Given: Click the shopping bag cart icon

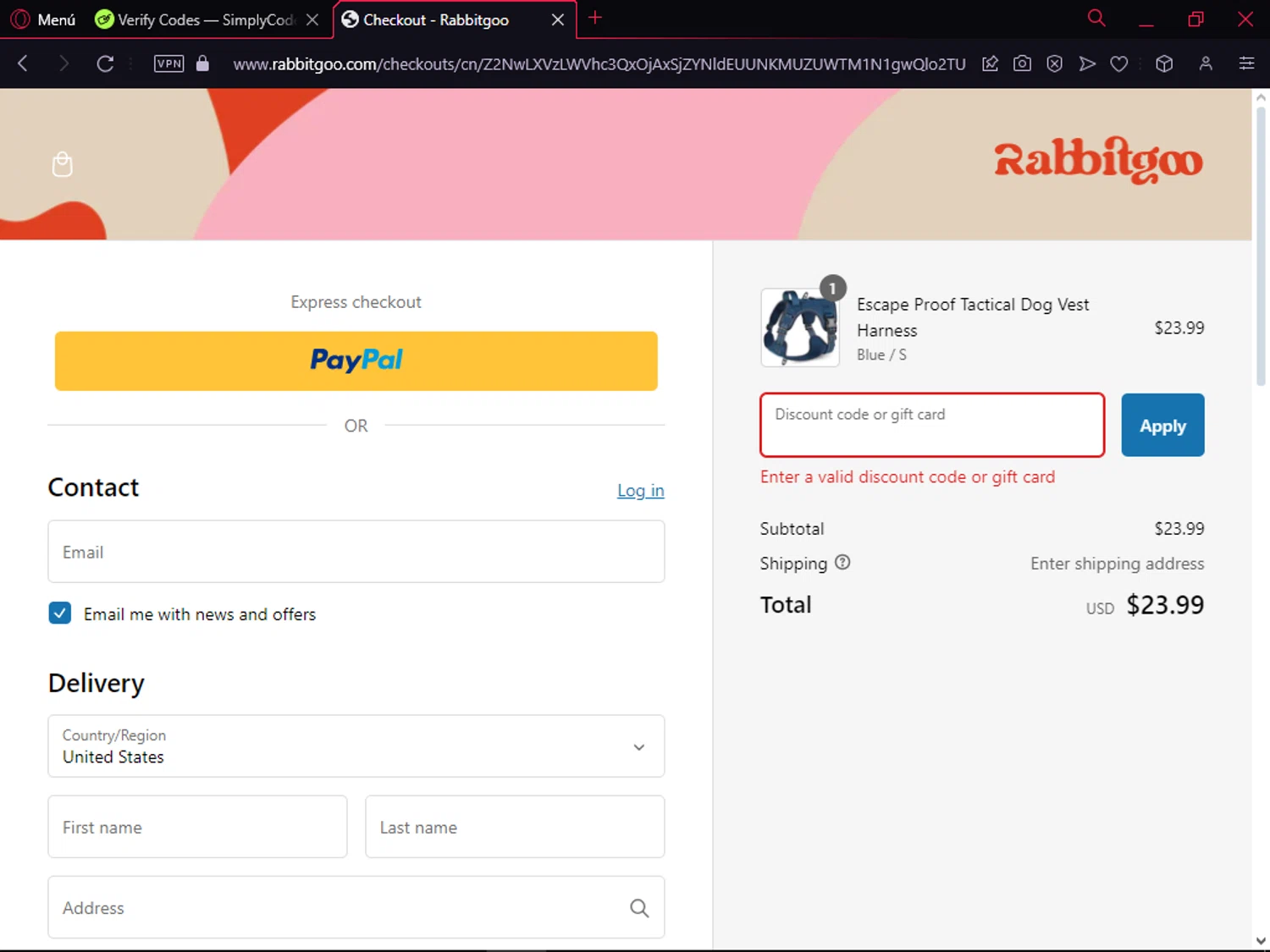Looking at the screenshot, I should pyautogui.click(x=62, y=164).
